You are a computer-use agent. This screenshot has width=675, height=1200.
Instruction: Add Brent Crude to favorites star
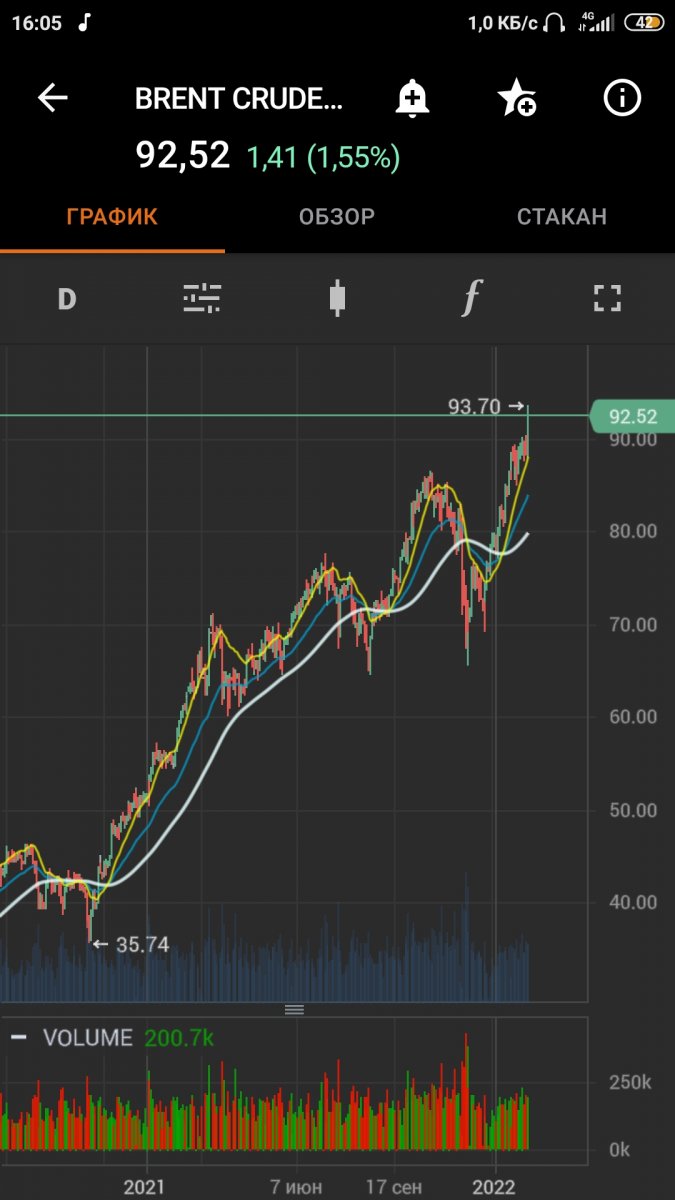tap(517, 98)
